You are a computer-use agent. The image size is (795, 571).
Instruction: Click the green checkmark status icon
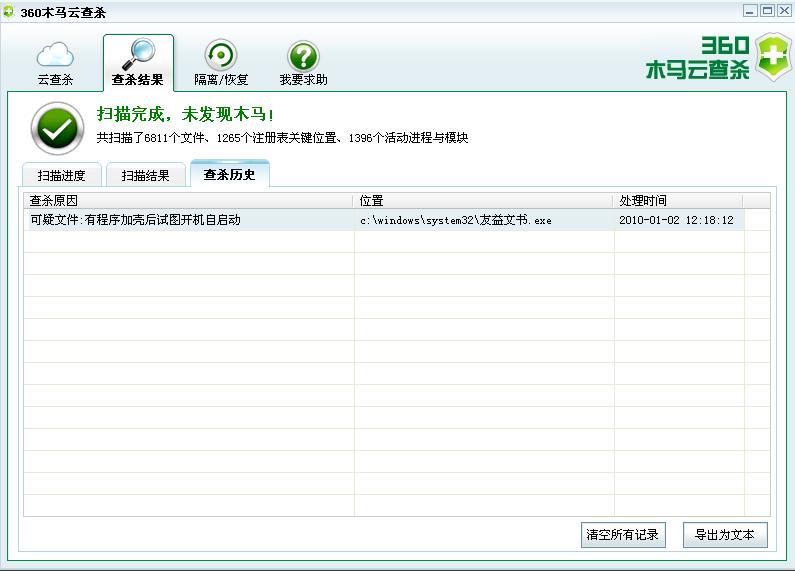click(57, 128)
